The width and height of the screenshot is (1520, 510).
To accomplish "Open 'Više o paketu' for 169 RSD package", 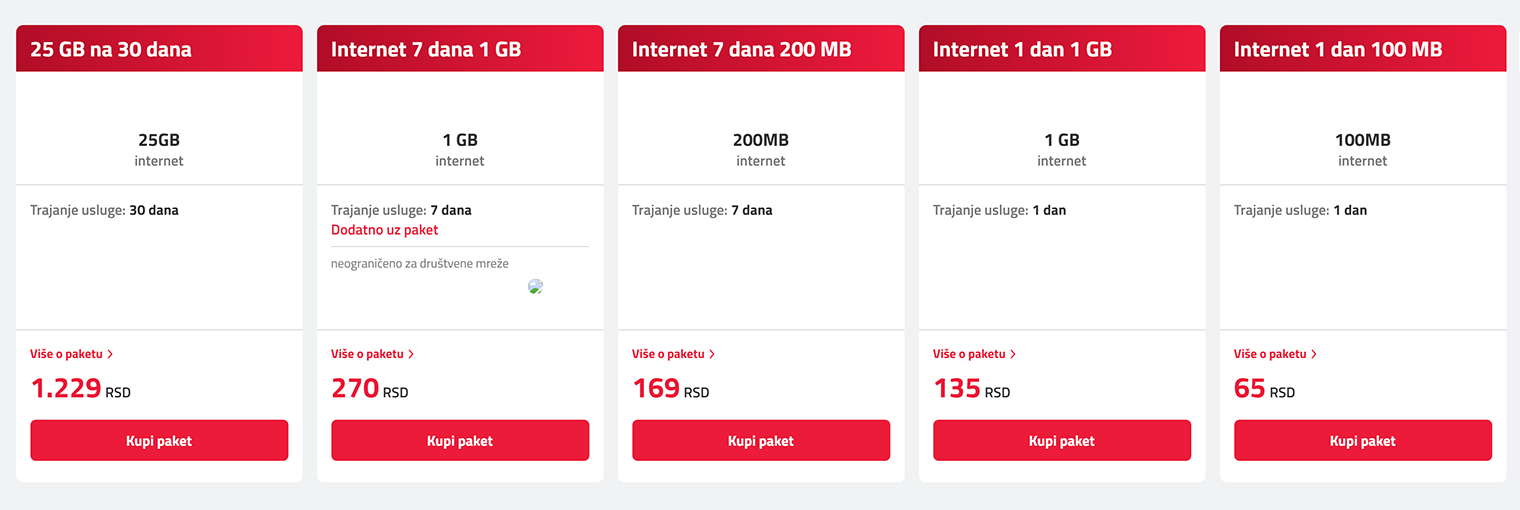I will tap(673, 354).
